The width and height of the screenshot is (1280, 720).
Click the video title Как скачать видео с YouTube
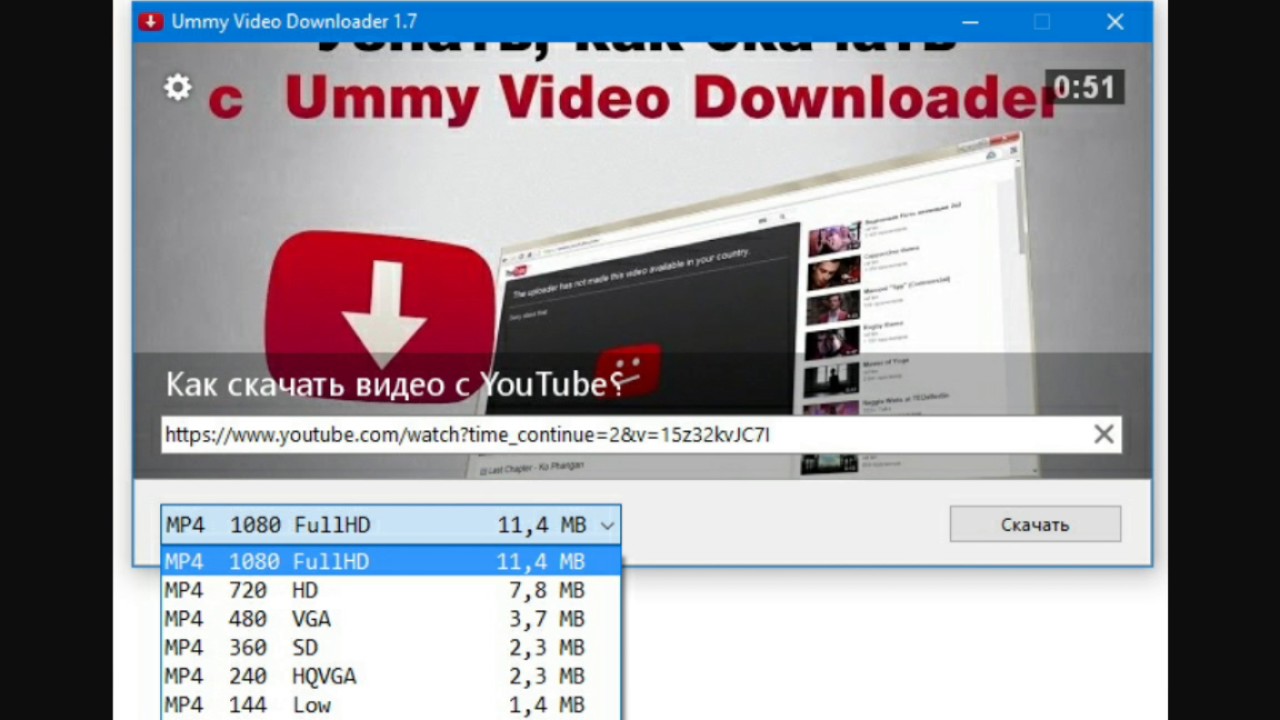click(x=394, y=384)
